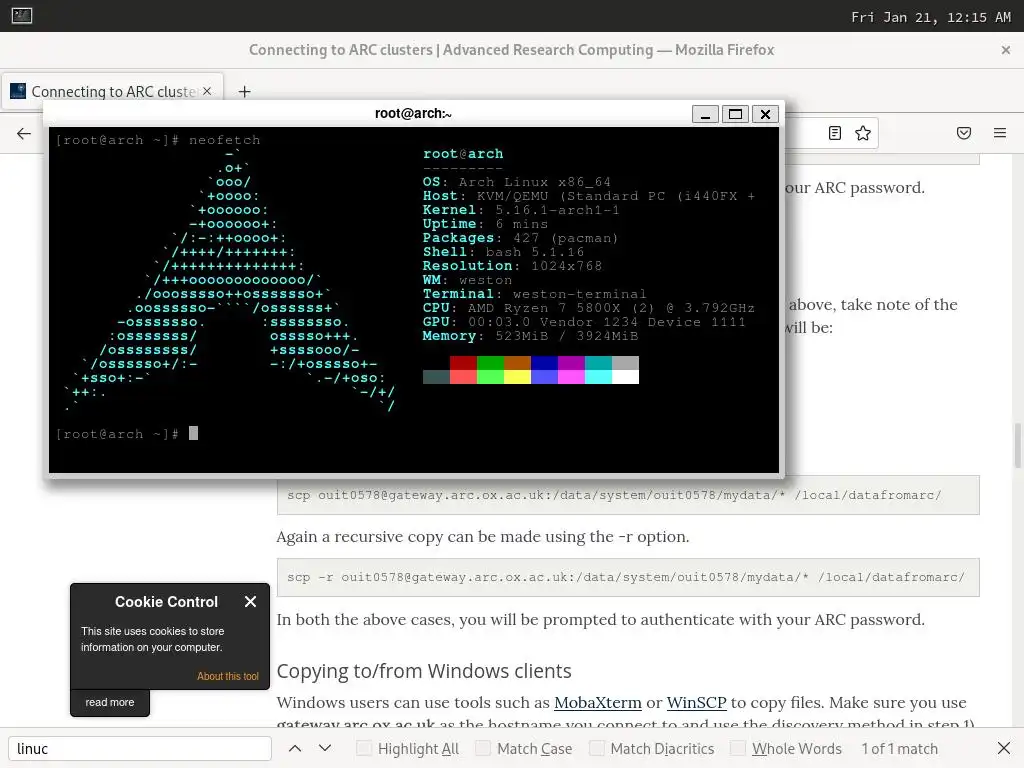Close the root@arch terminal window
Screen dimensions: 1024x768
(x=765, y=114)
